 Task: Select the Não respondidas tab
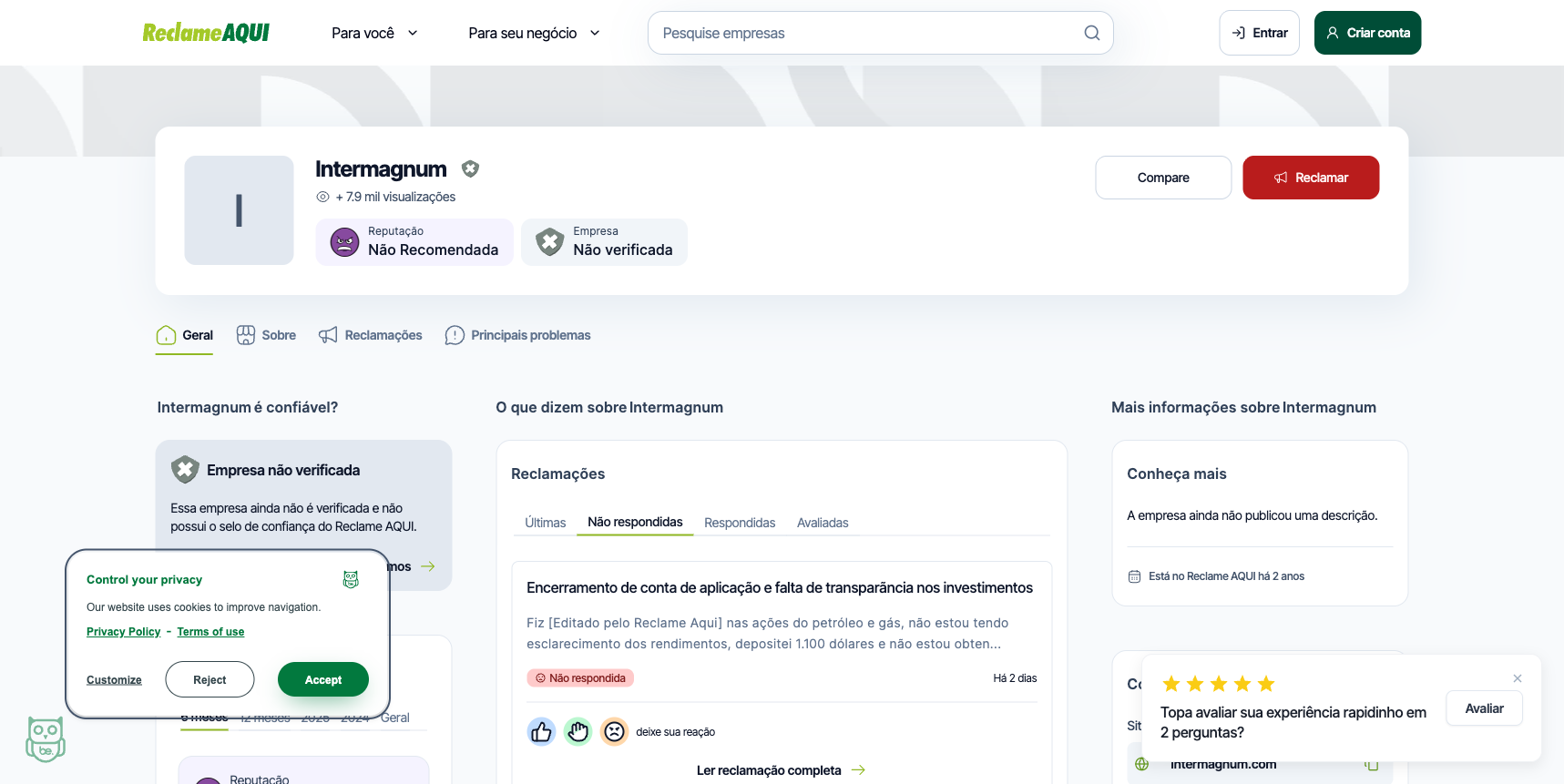[635, 522]
